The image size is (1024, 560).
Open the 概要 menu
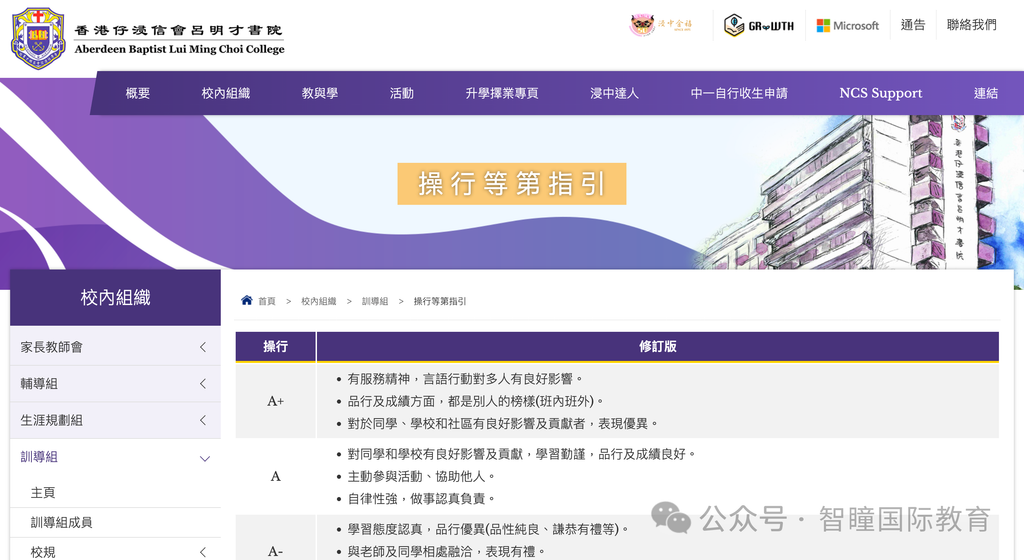click(138, 93)
